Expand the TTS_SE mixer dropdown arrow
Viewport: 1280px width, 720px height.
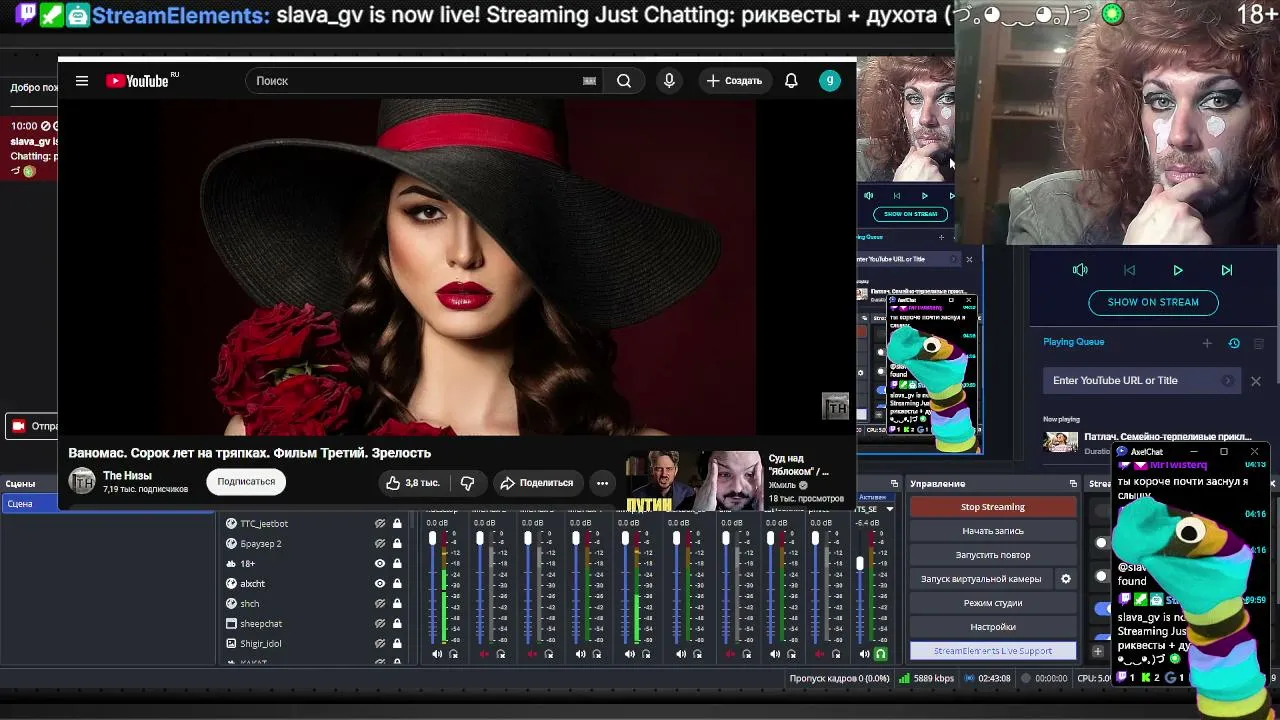[889, 510]
